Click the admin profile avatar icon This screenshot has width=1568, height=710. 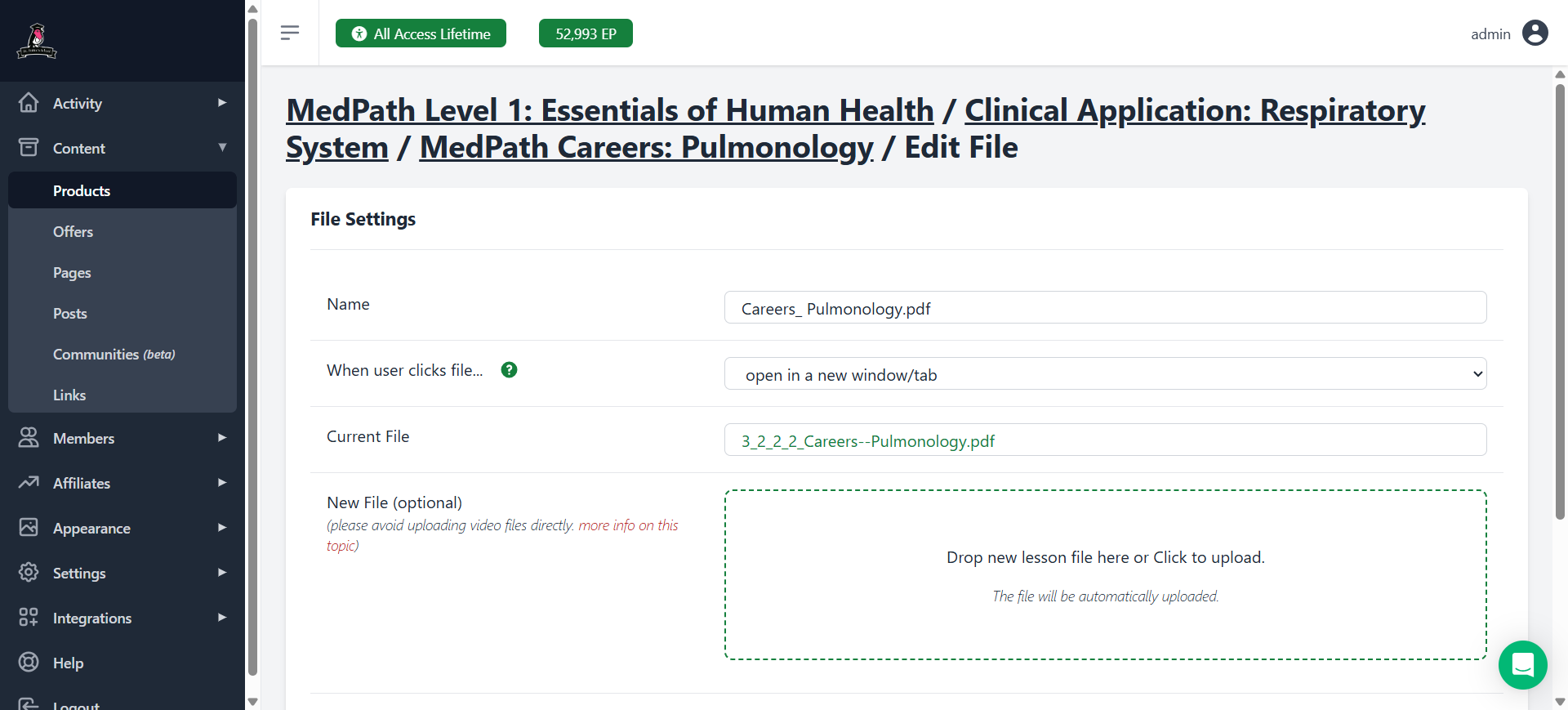[x=1535, y=33]
